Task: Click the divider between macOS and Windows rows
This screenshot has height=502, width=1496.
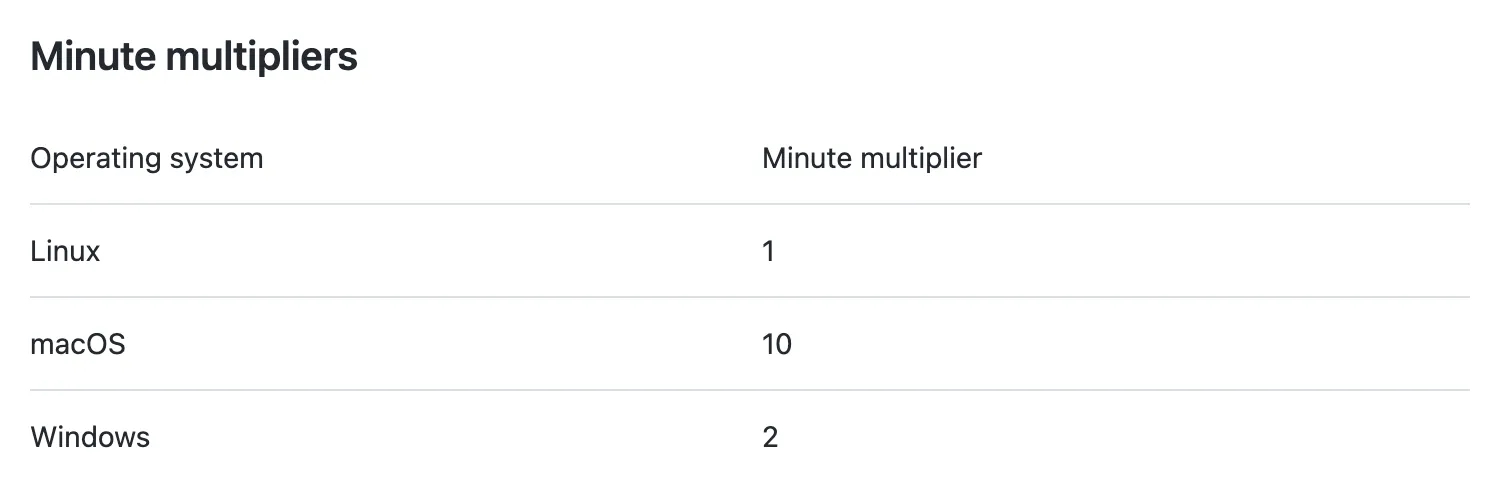Action: pos(750,390)
